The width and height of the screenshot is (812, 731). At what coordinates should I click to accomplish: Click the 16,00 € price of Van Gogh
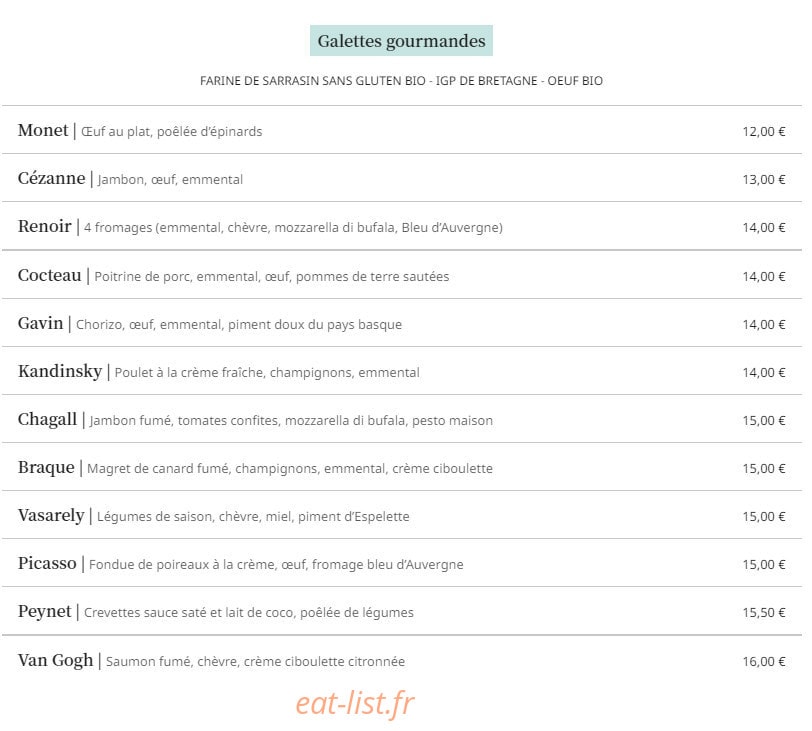pos(764,661)
